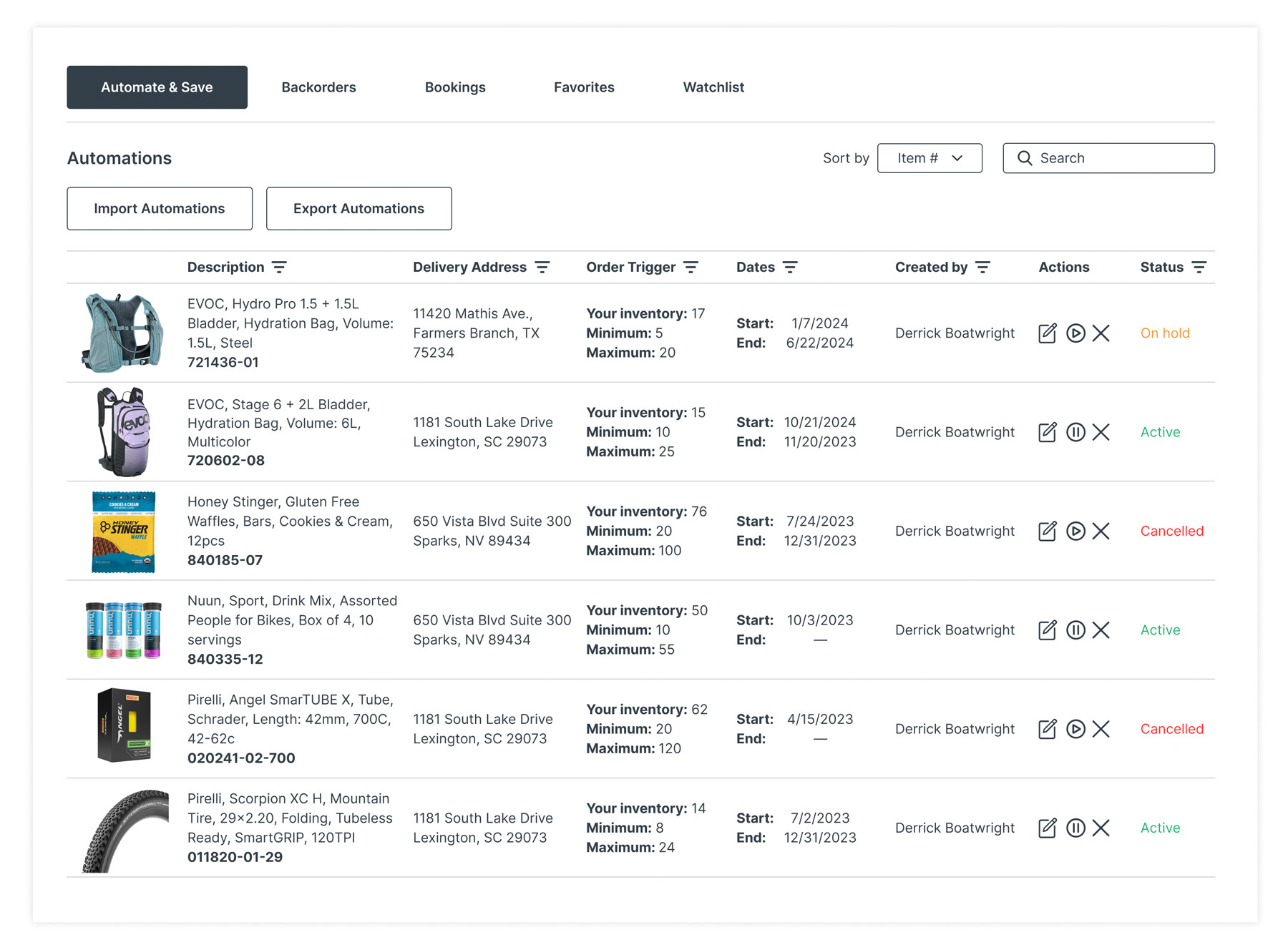
Task: Click Your inventory: 76 trigger
Action: coord(646,511)
